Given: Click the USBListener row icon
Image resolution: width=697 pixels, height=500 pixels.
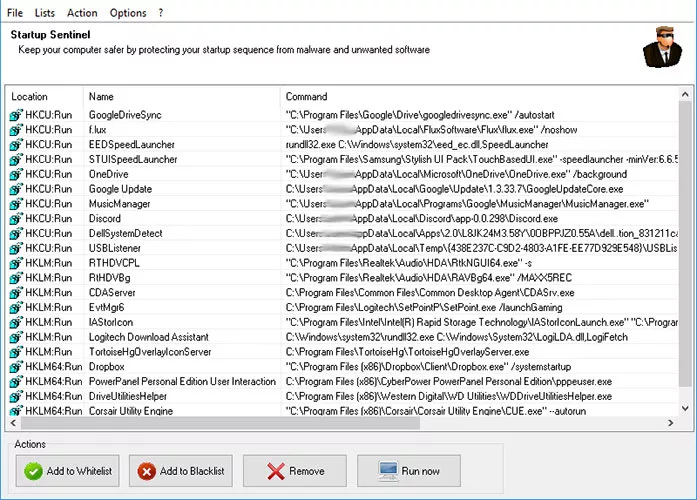Looking at the screenshot, I should (x=16, y=248).
